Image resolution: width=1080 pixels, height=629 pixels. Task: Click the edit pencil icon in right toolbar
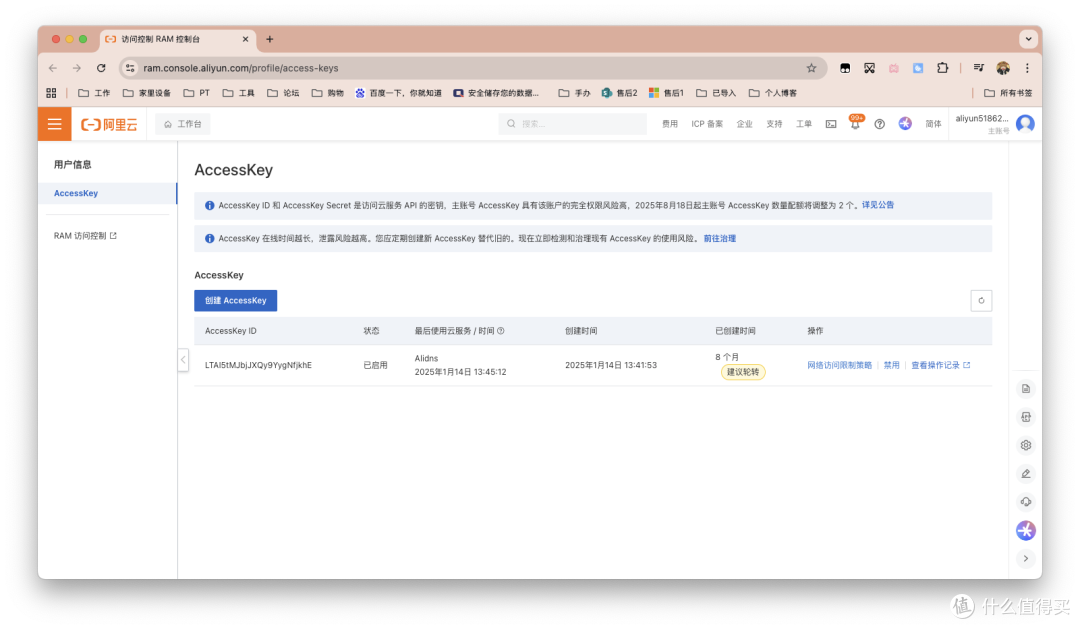1026,473
